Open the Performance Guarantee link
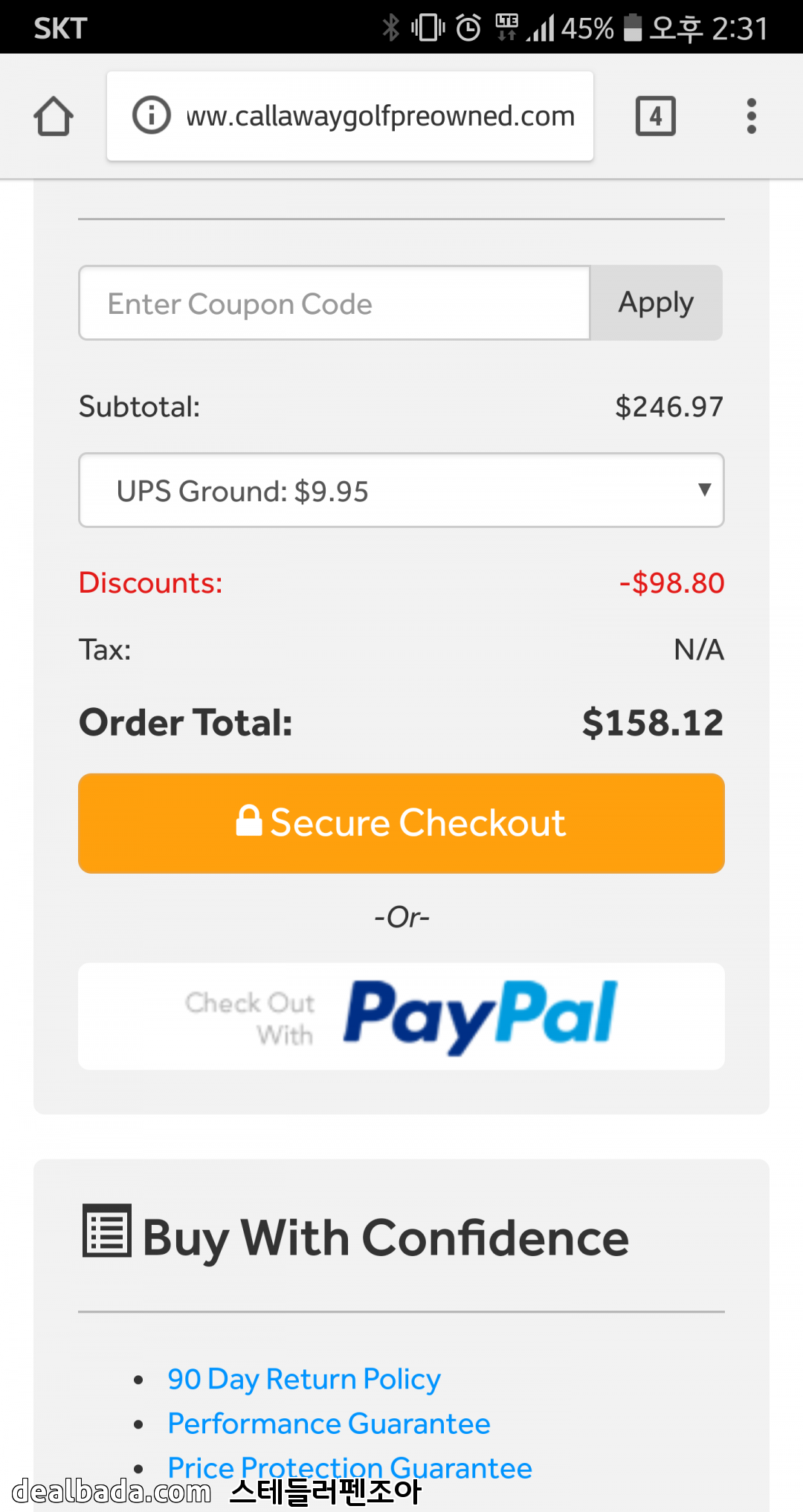Viewport: 803px width, 1512px height. [x=329, y=1423]
